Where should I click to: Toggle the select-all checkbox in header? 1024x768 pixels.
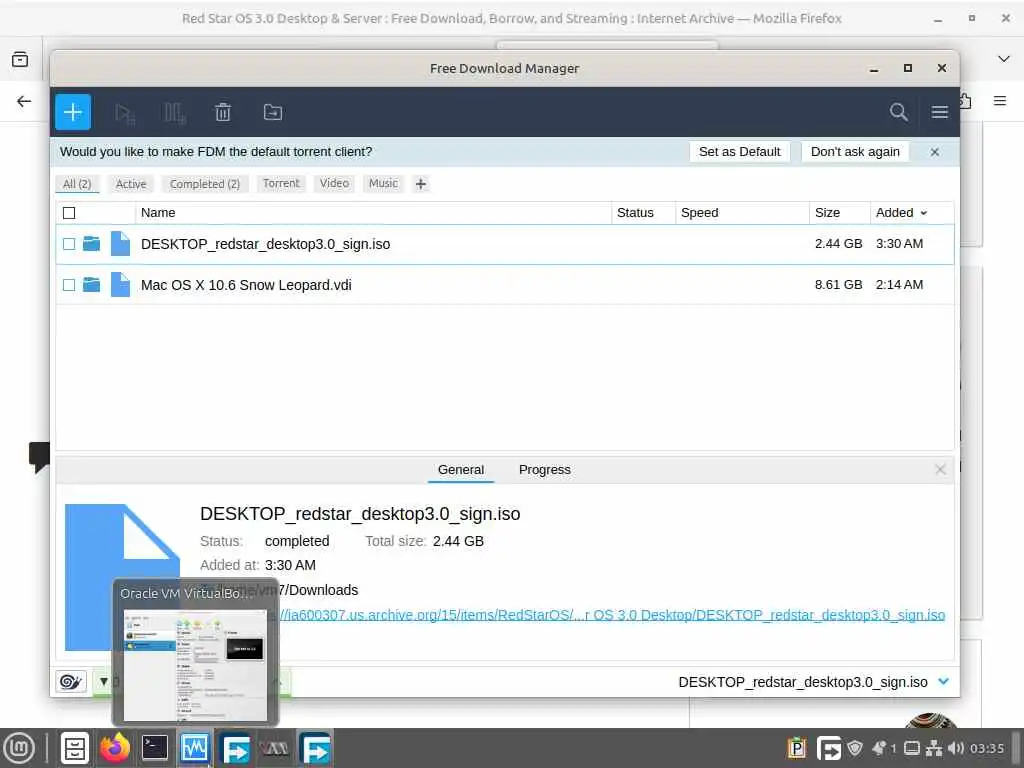[x=69, y=213]
